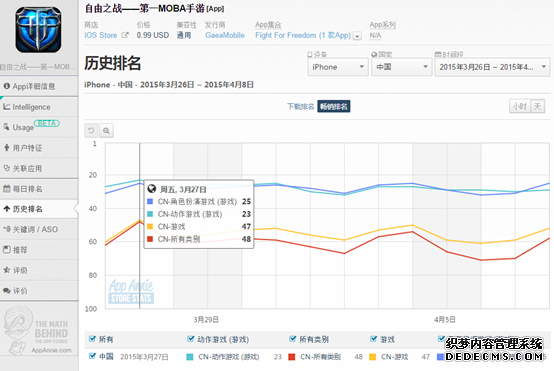This screenshot has width=554, height=371.
Task: Click the star icon beside 评级
Action: [x=6, y=270]
